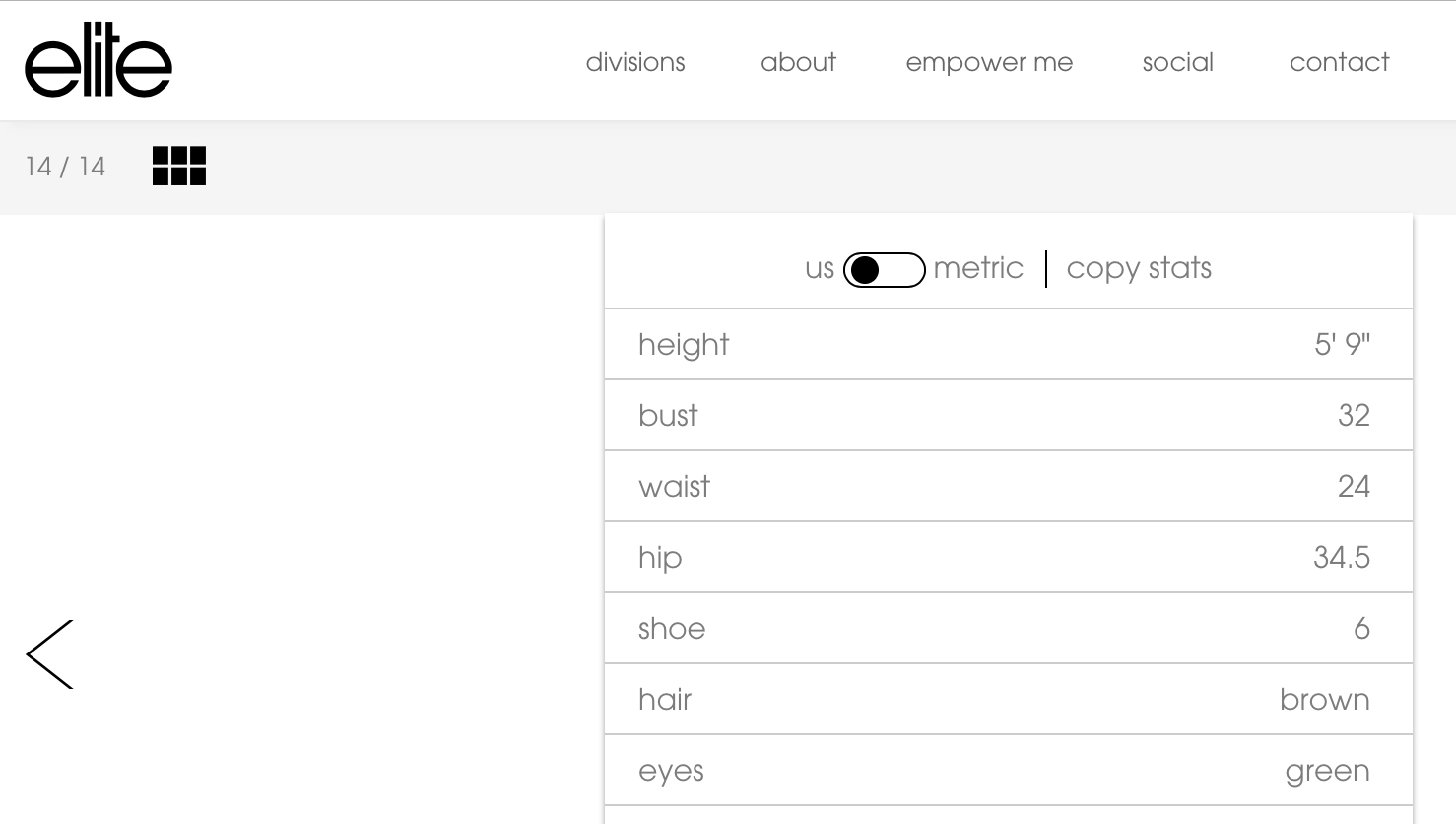Click the 'eyes' row label

pos(671,771)
